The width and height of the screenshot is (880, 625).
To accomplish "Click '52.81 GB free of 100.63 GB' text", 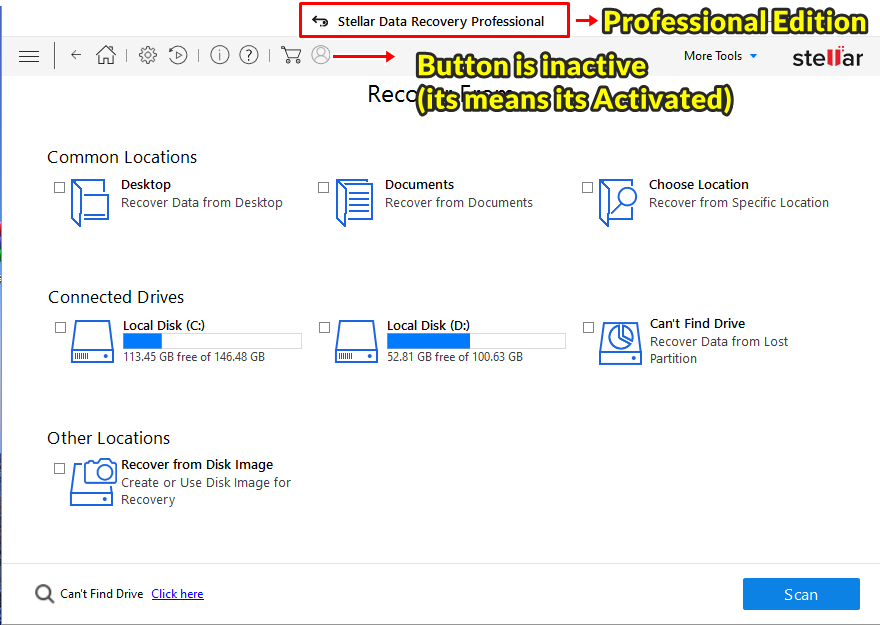I will pyautogui.click(x=455, y=357).
